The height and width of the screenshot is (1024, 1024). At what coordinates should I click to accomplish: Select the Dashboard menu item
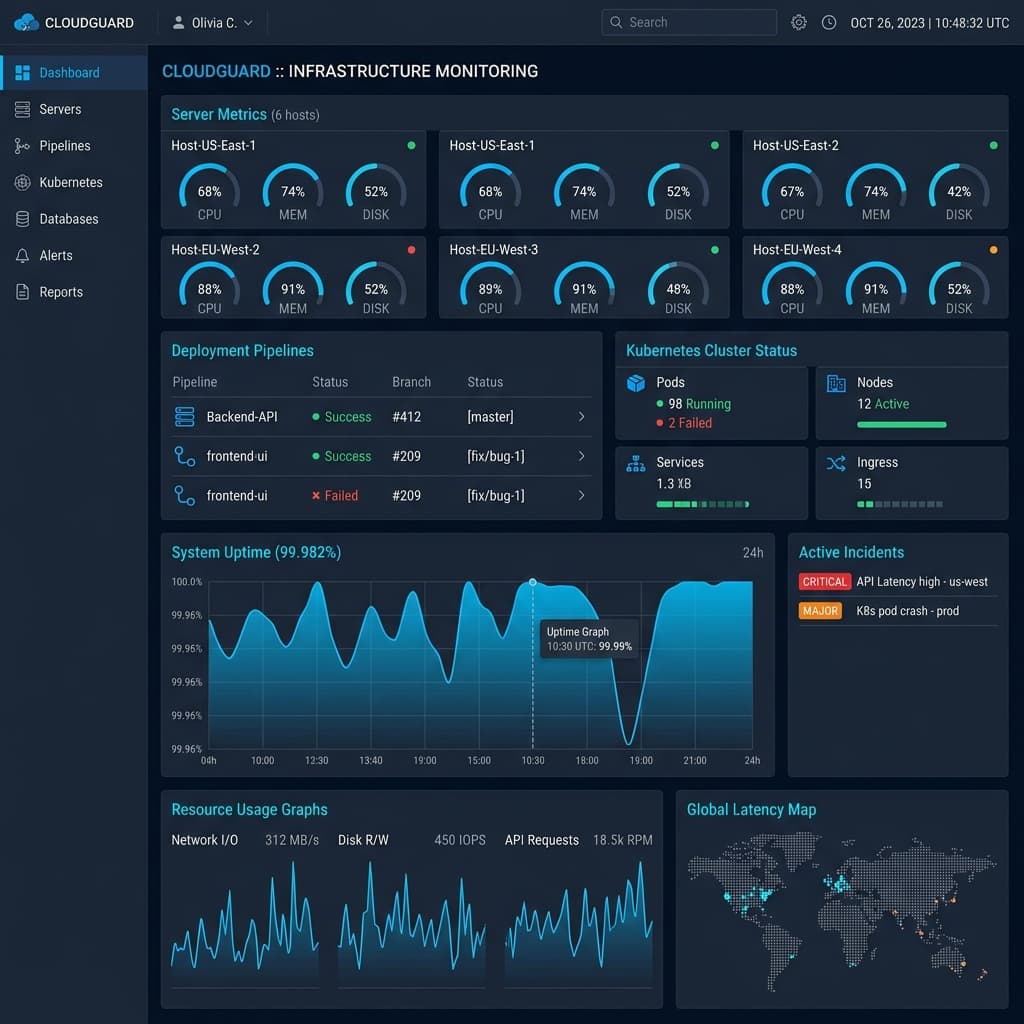coord(74,72)
